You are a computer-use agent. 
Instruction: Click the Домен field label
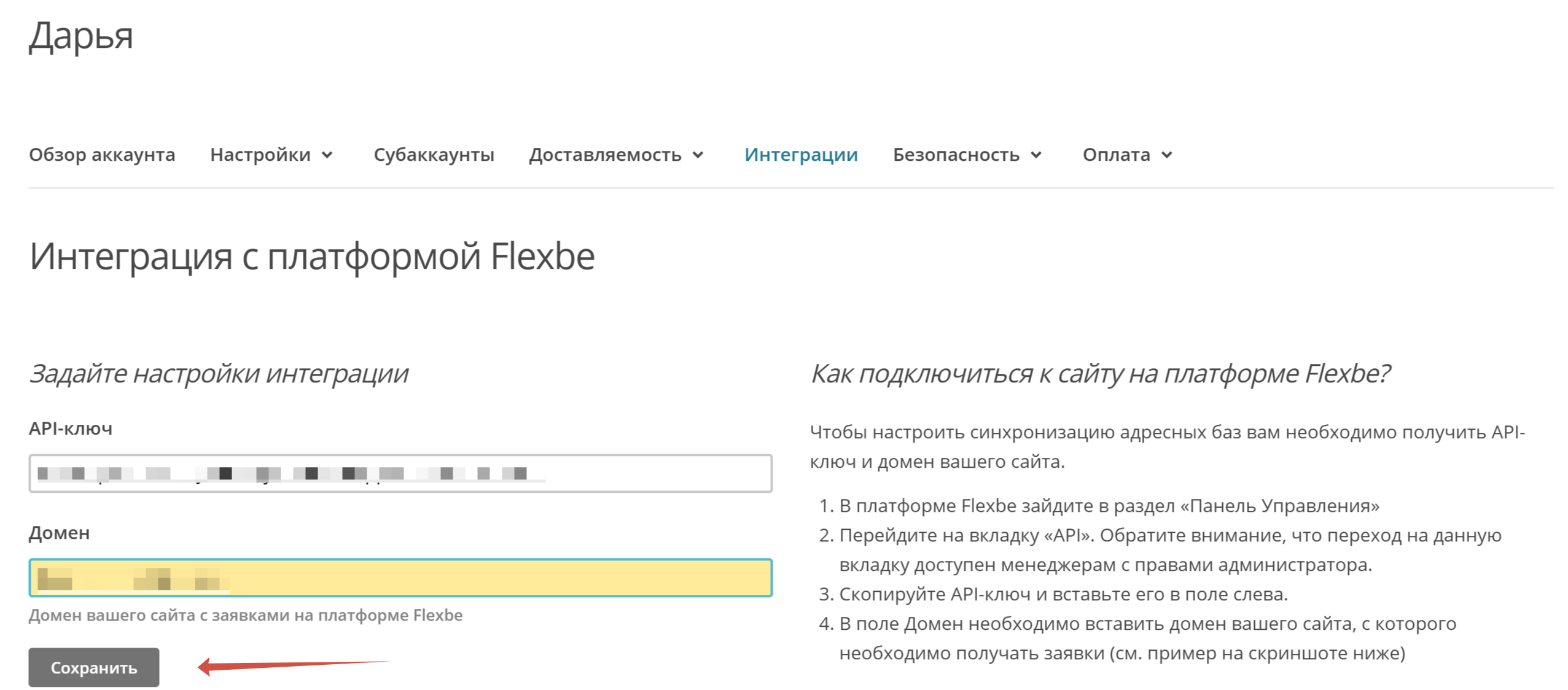[x=59, y=533]
